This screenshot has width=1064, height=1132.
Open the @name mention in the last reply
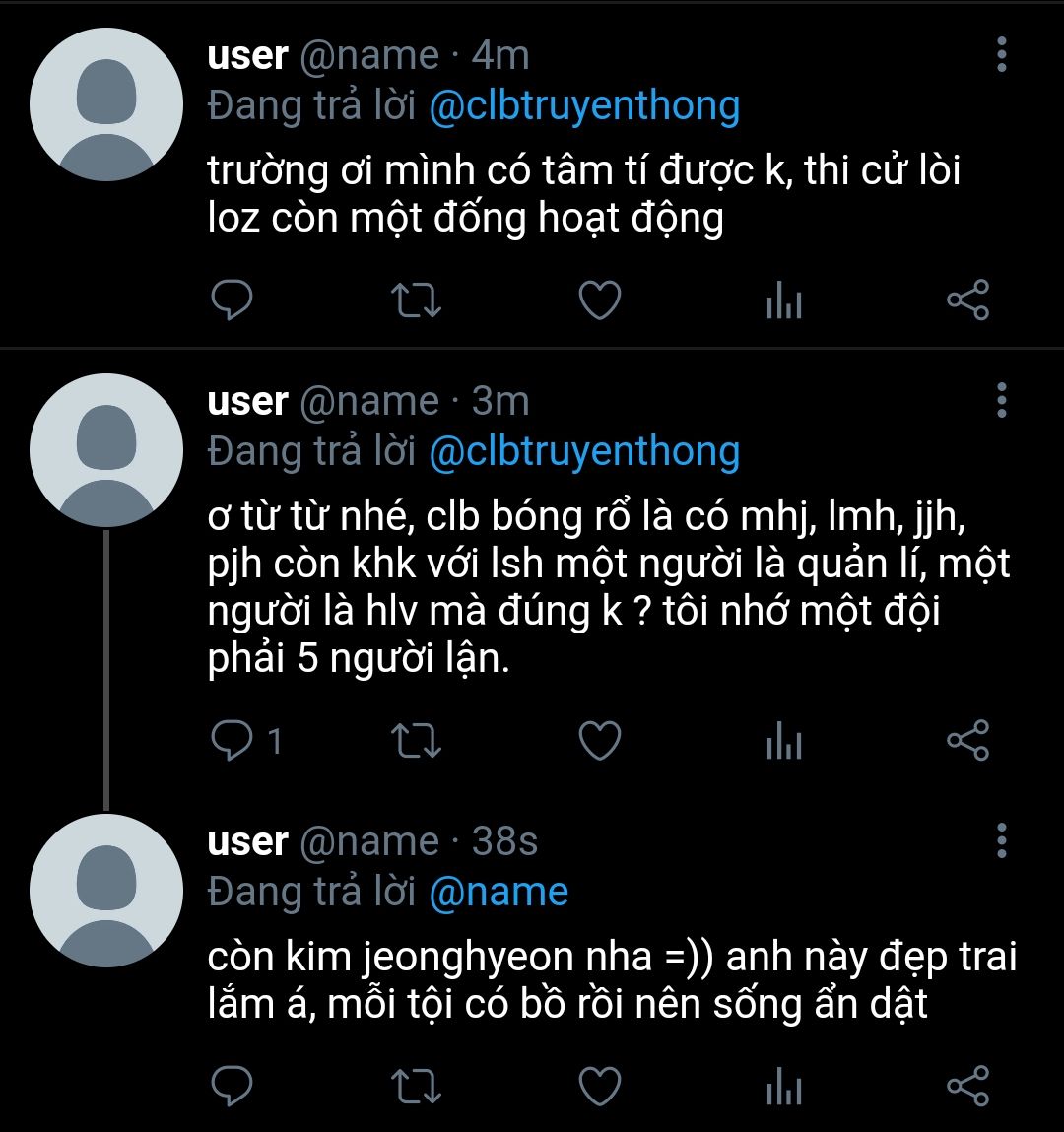point(499,892)
